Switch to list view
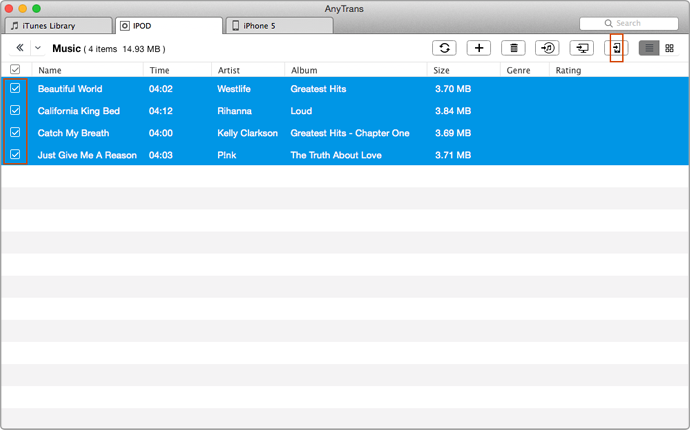Viewport: 690px width, 430px height. coord(649,48)
